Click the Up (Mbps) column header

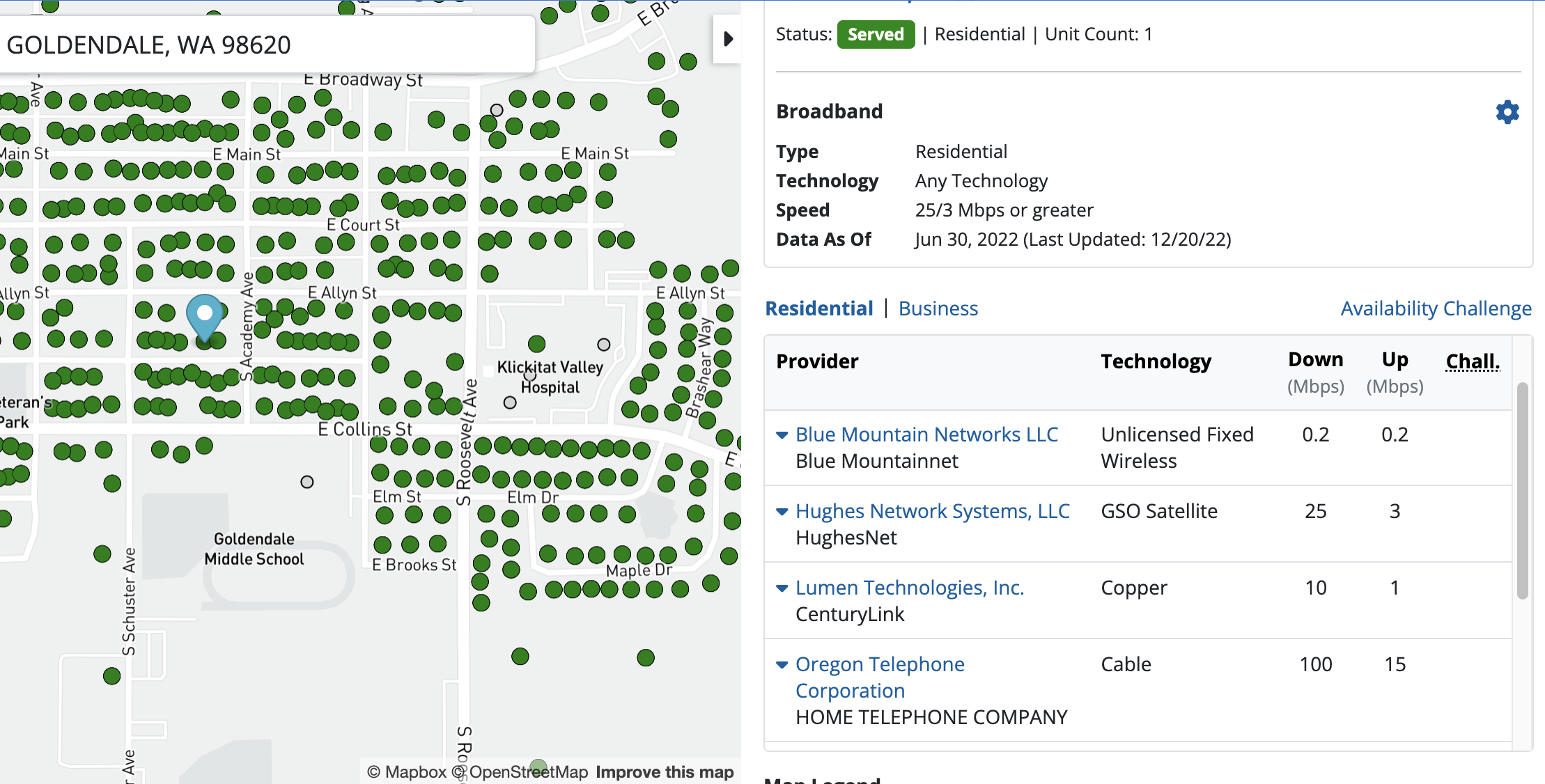tap(1395, 373)
